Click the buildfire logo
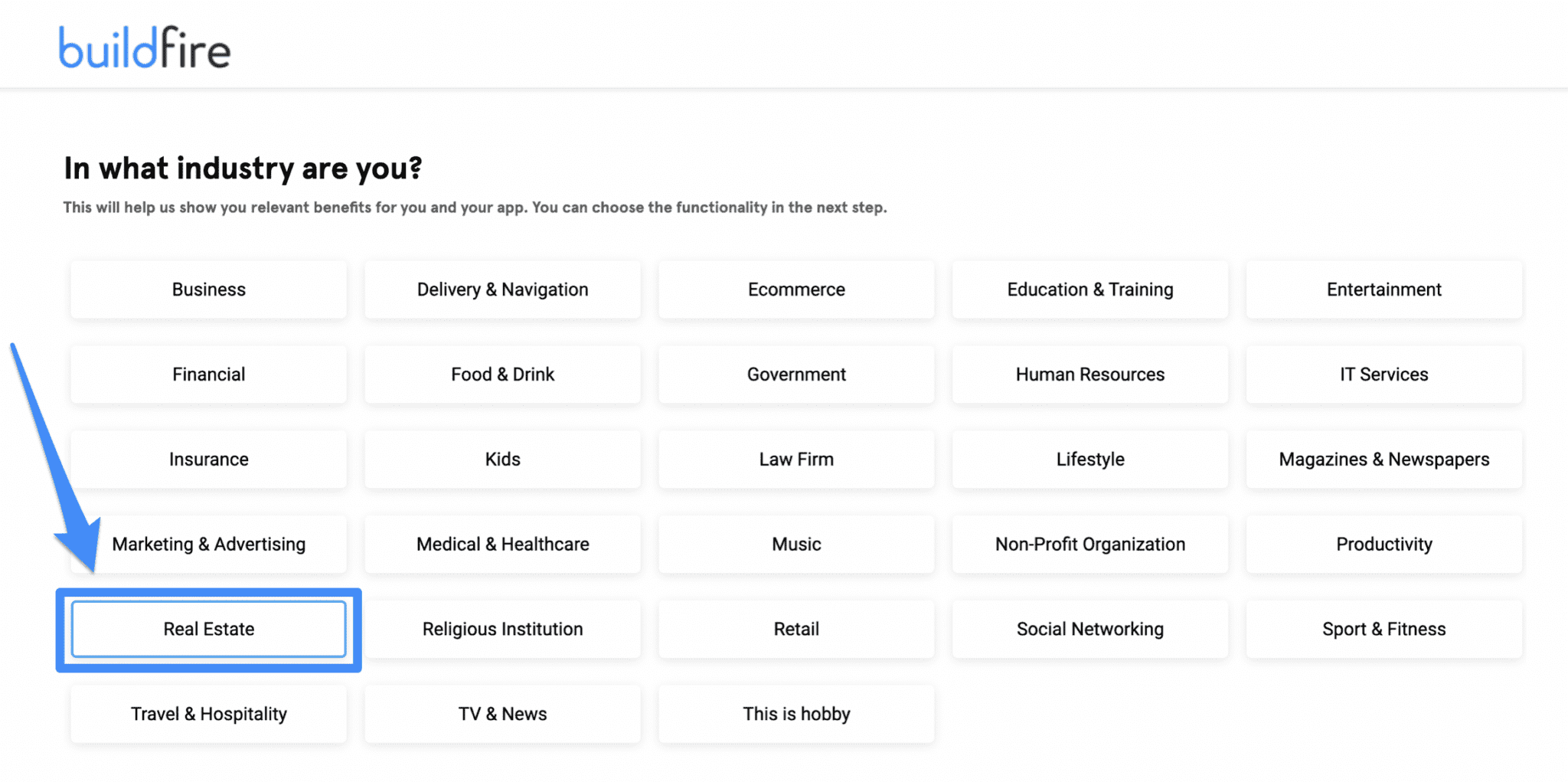This screenshot has height=782, width=1568. point(145,47)
